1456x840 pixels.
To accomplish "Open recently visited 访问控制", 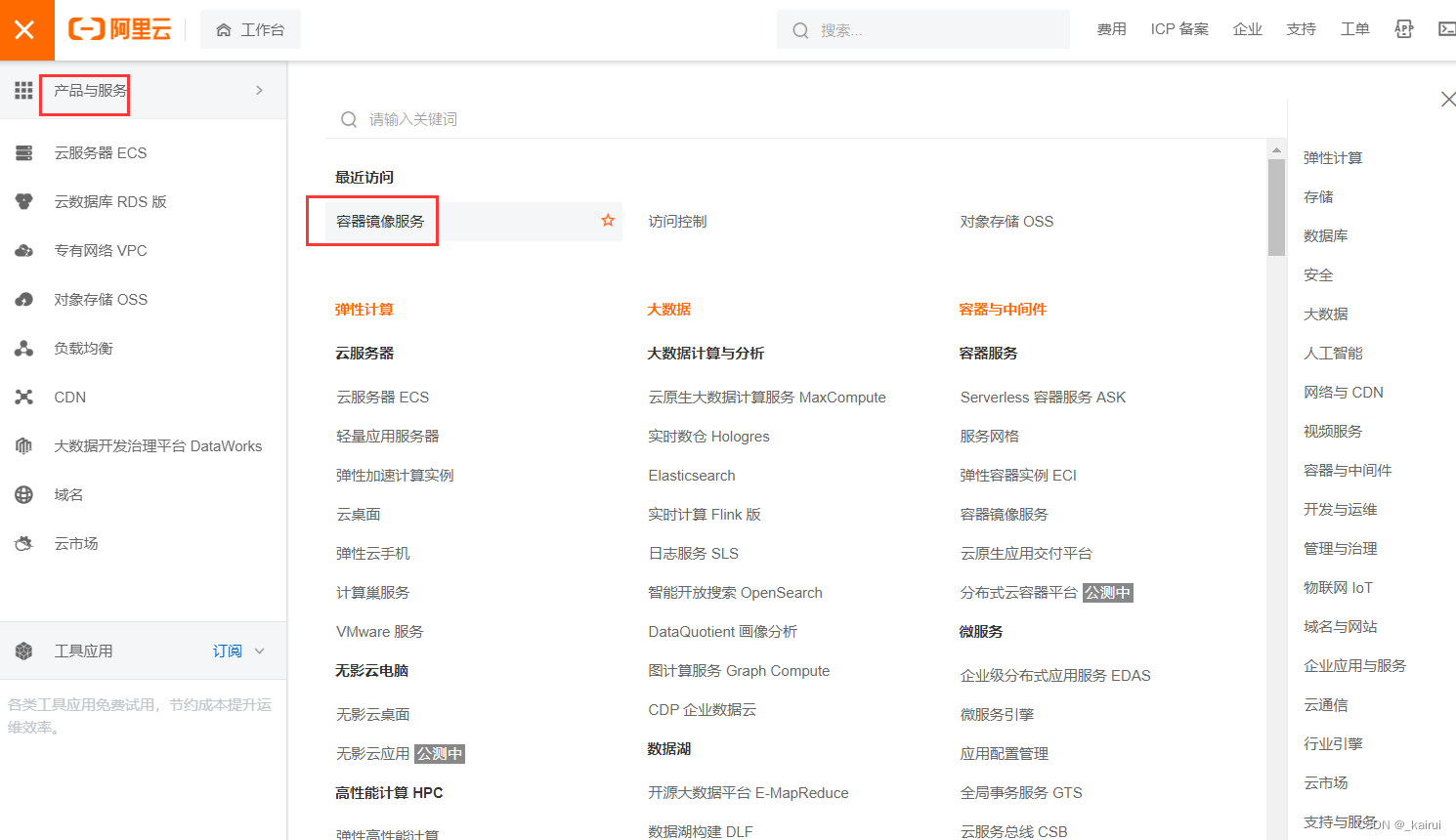I will [677, 222].
